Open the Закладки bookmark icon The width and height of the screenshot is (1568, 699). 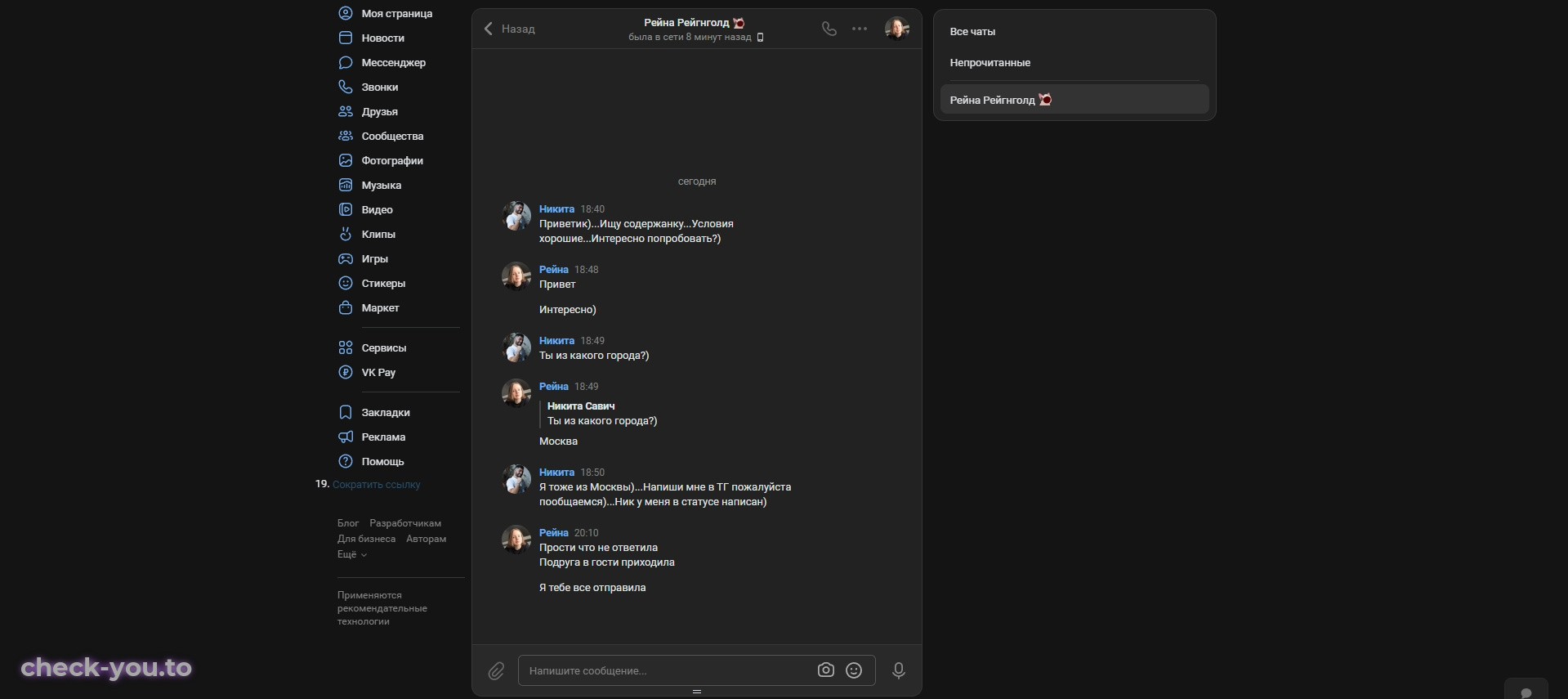click(346, 412)
